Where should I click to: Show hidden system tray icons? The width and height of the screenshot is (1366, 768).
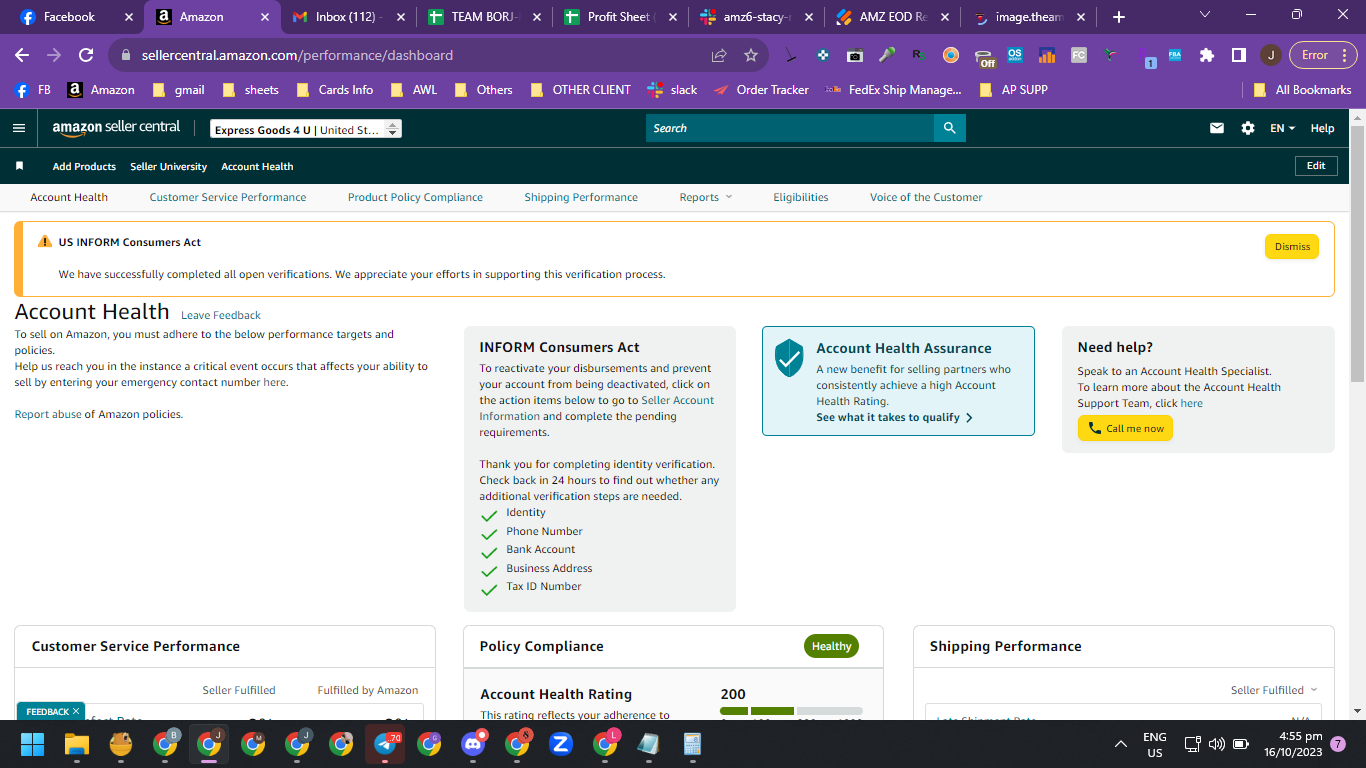tap(1121, 744)
